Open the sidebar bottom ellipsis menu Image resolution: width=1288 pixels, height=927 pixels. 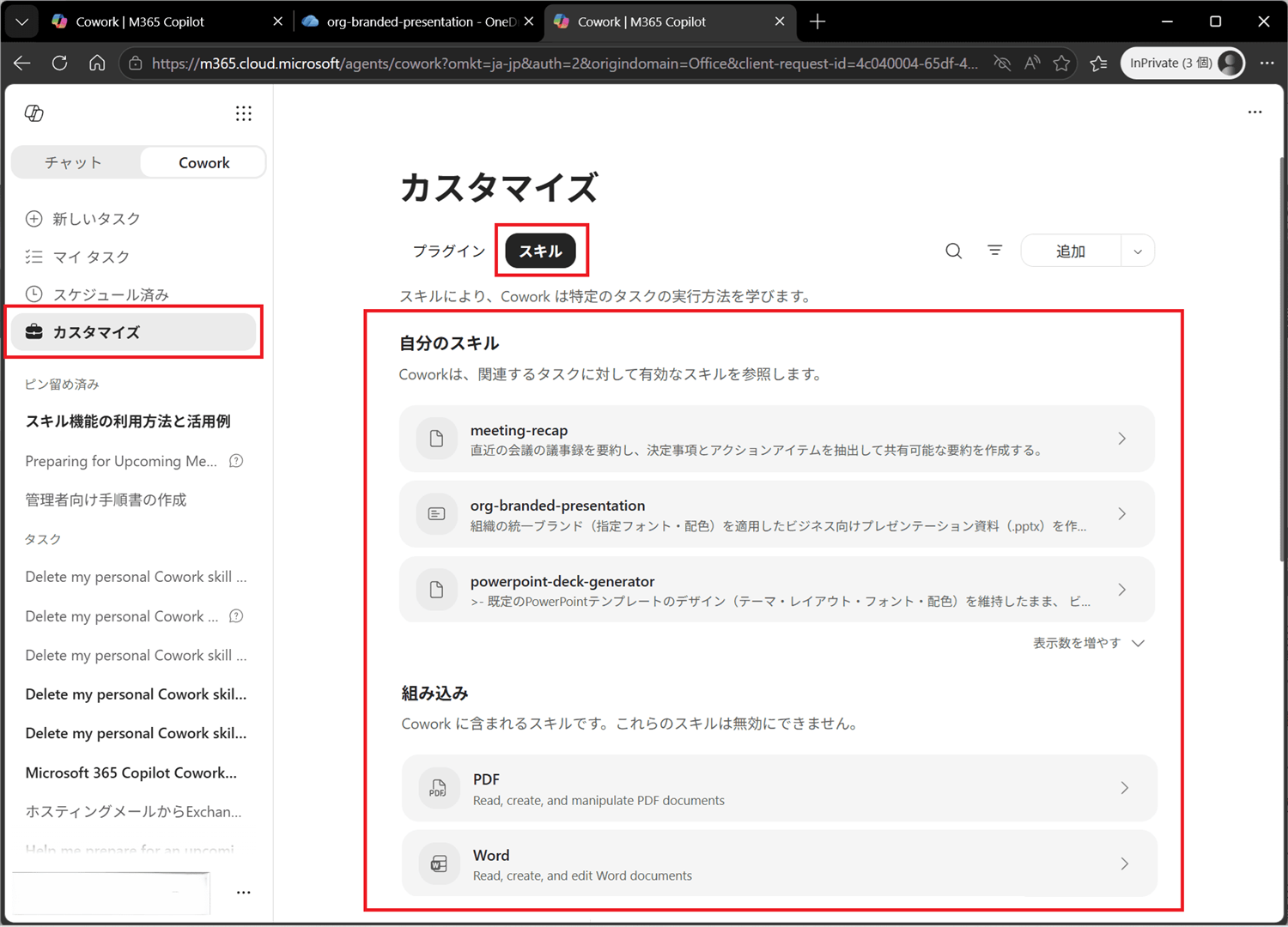click(x=244, y=893)
